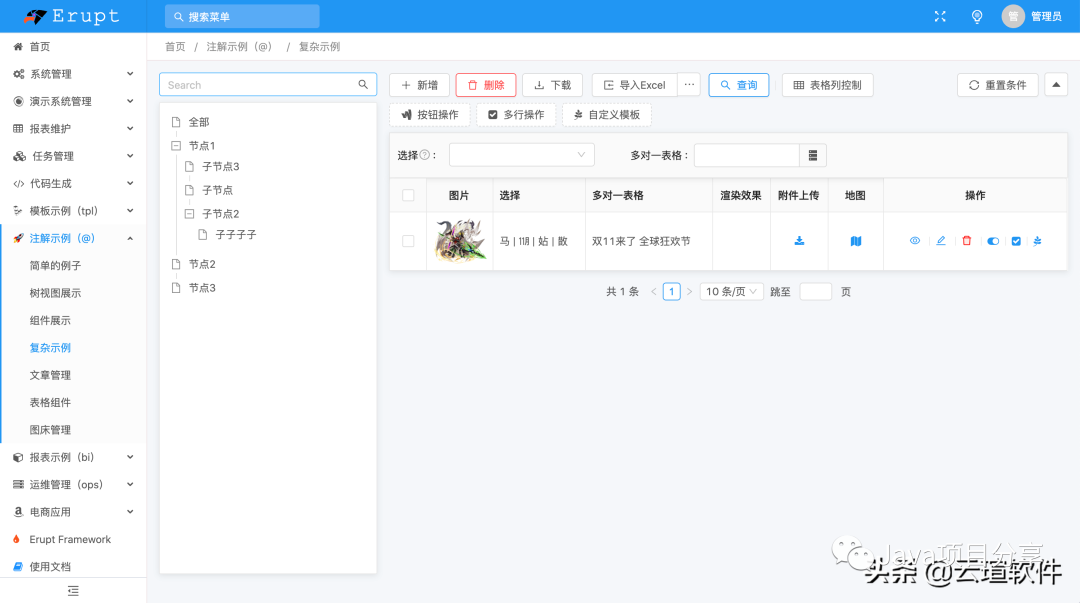Toggle the blue switch in the 操作 column
The width and height of the screenshot is (1080, 603).
tap(992, 241)
